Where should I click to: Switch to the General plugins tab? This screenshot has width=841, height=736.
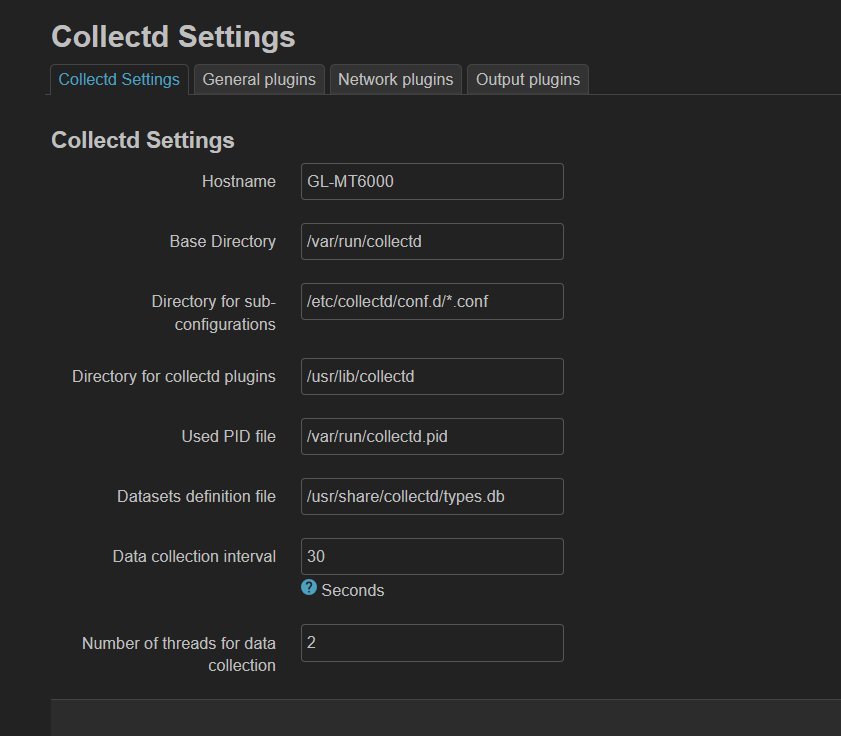point(259,79)
